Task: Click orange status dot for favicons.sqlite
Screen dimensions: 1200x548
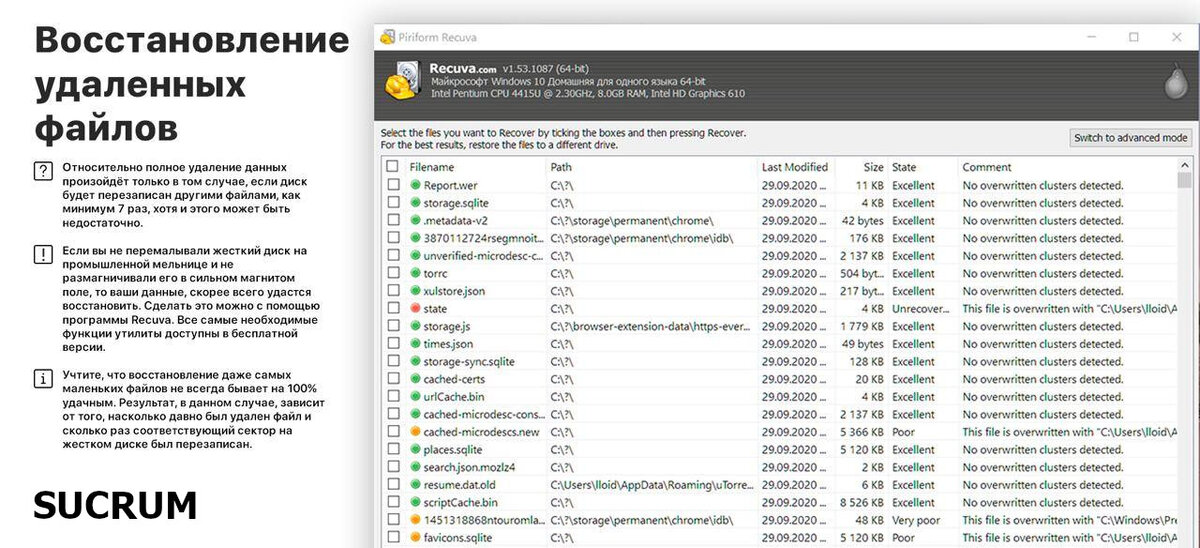Action: pos(415,538)
